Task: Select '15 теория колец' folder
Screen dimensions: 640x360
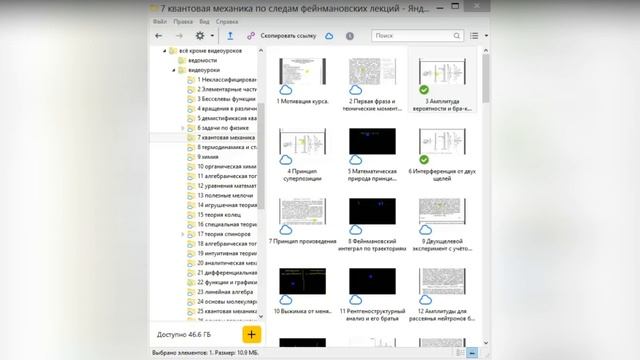Action: click(x=219, y=215)
